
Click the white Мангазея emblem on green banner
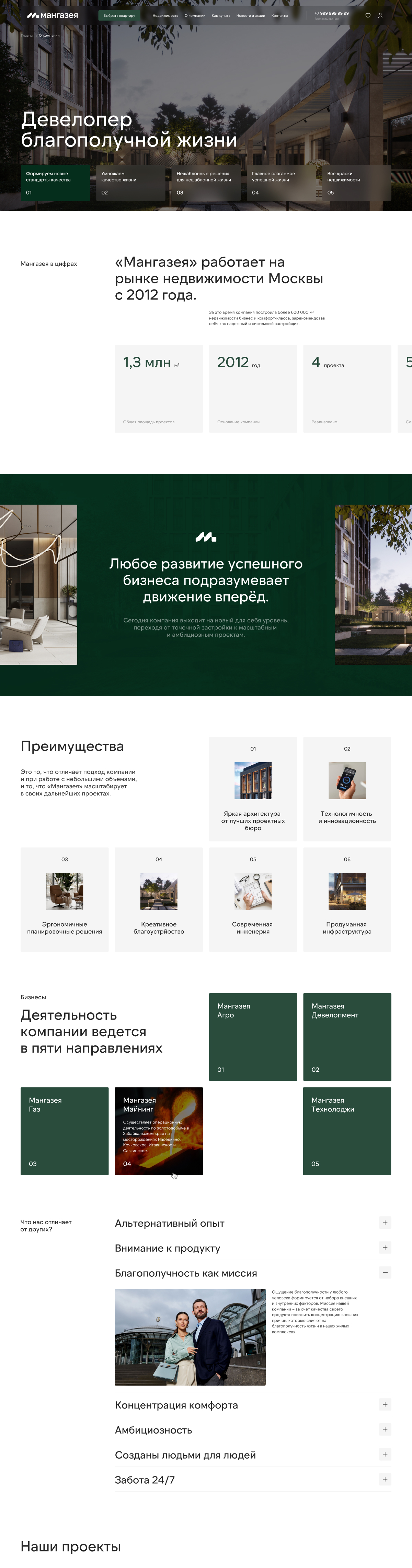pos(205,537)
